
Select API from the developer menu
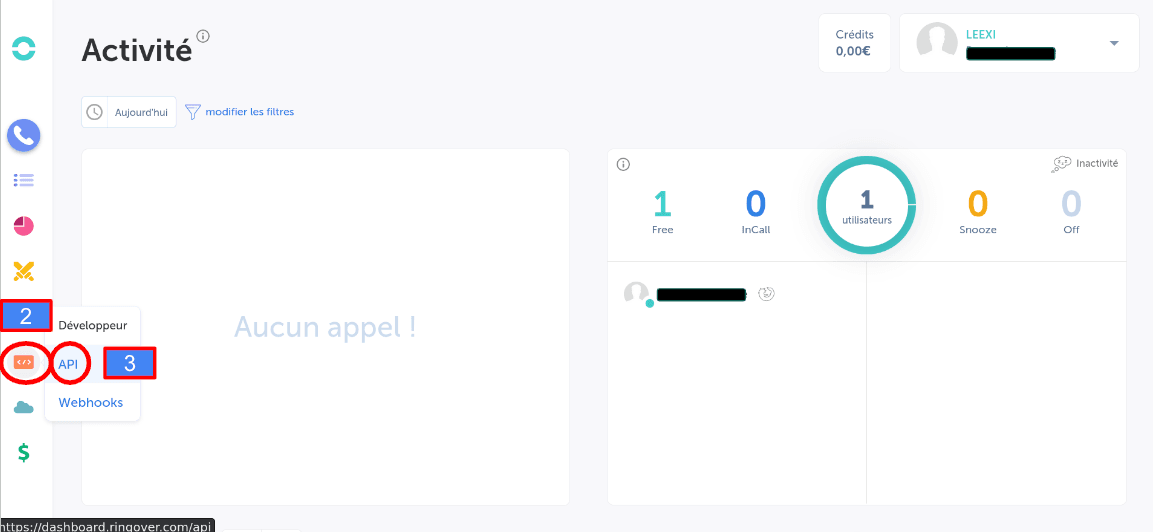[x=68, y=364]
